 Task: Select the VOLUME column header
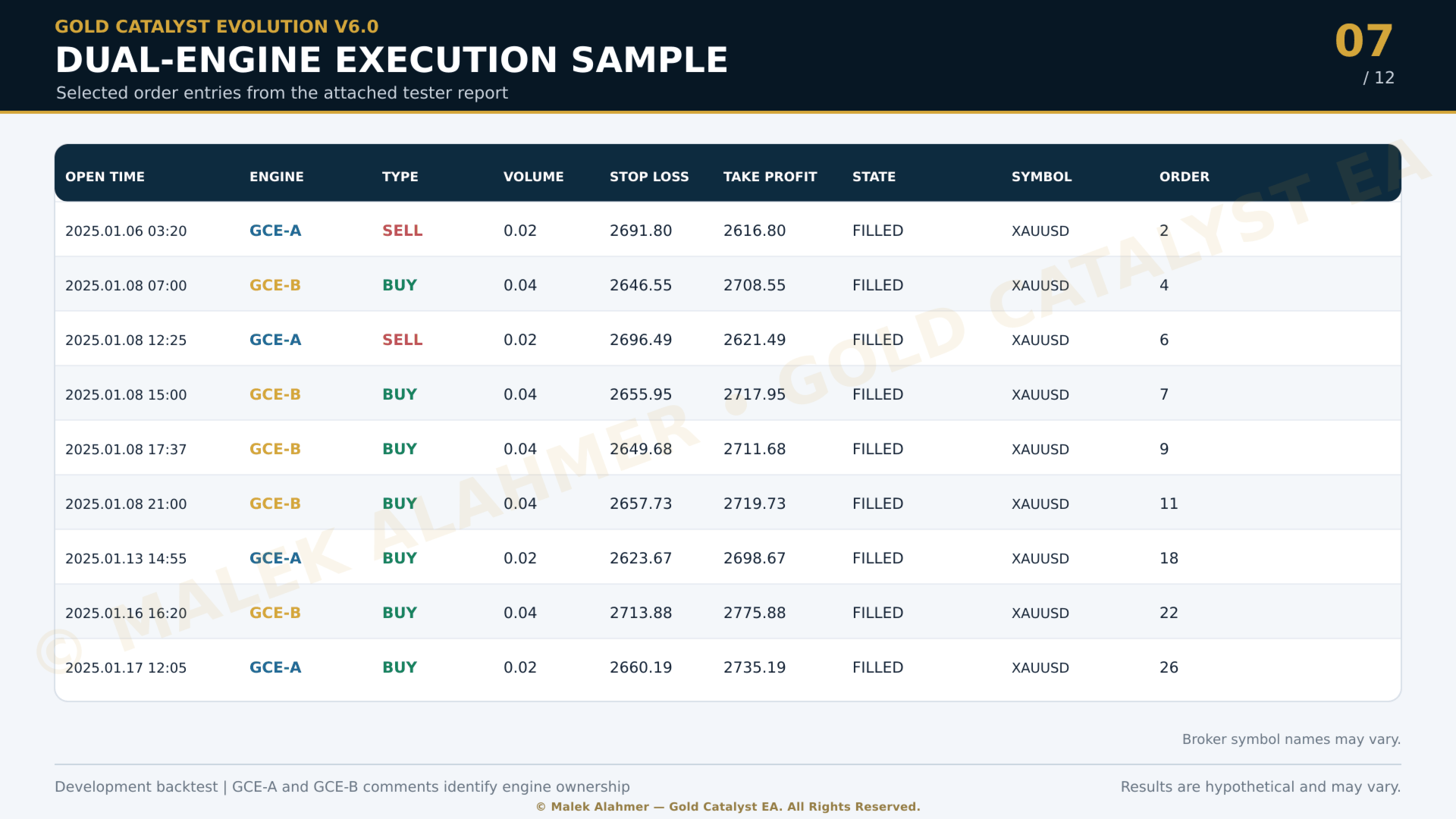coord(534,177)
